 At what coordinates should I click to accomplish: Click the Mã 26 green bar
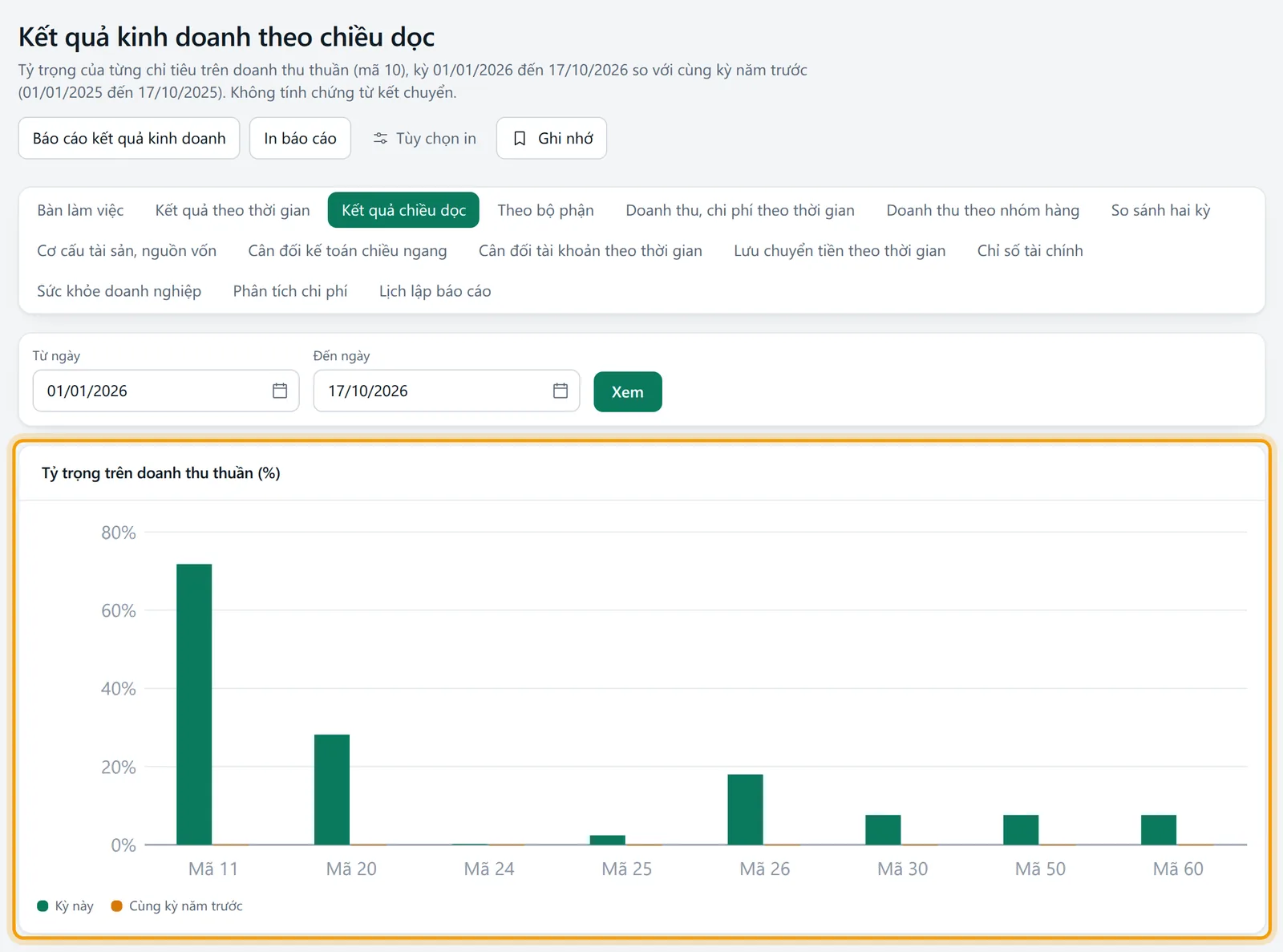[x=746, y=809]
